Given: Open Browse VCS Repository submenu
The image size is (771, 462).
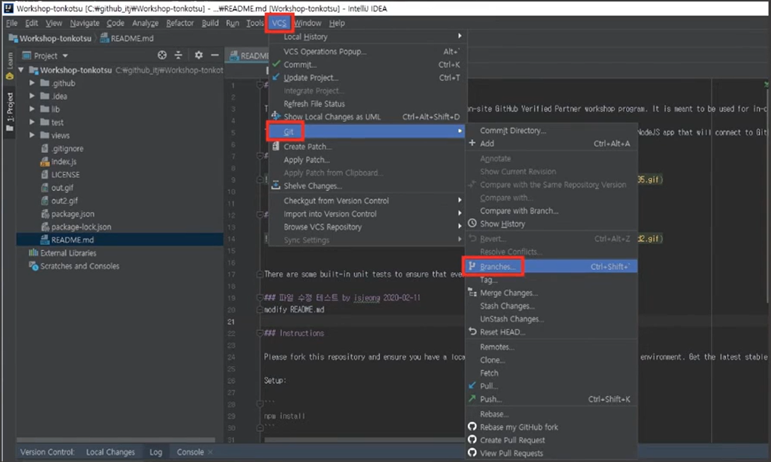Looking at the screenshot, I should pos(367,227).
